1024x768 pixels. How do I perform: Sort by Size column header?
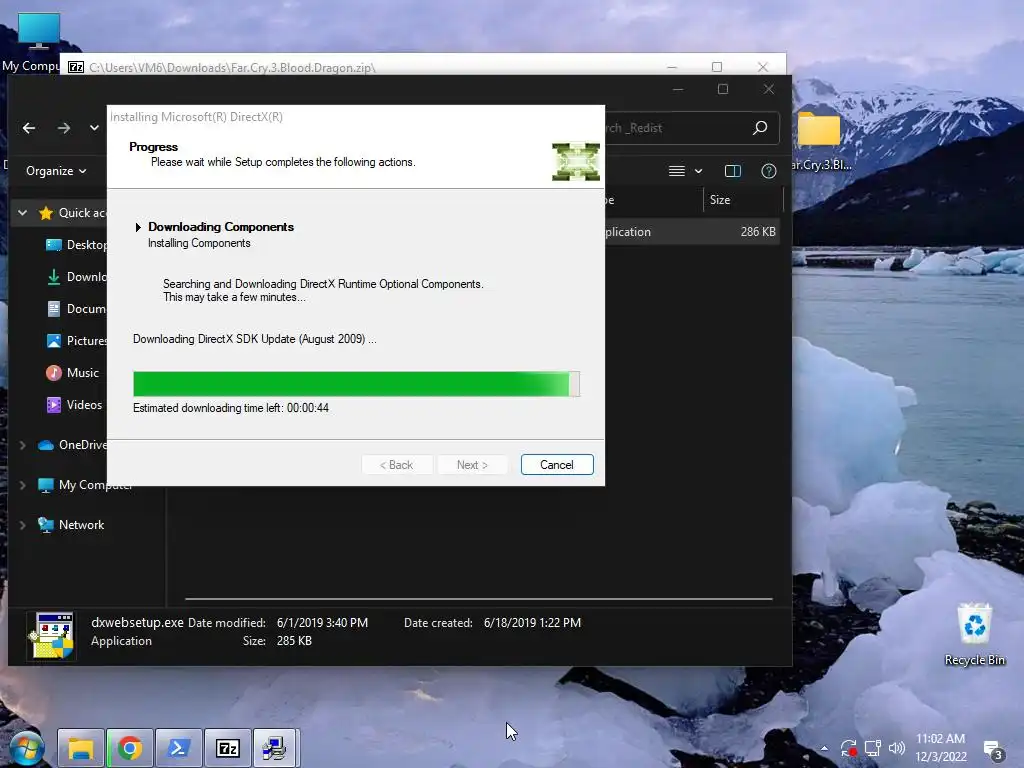[743, 200]
